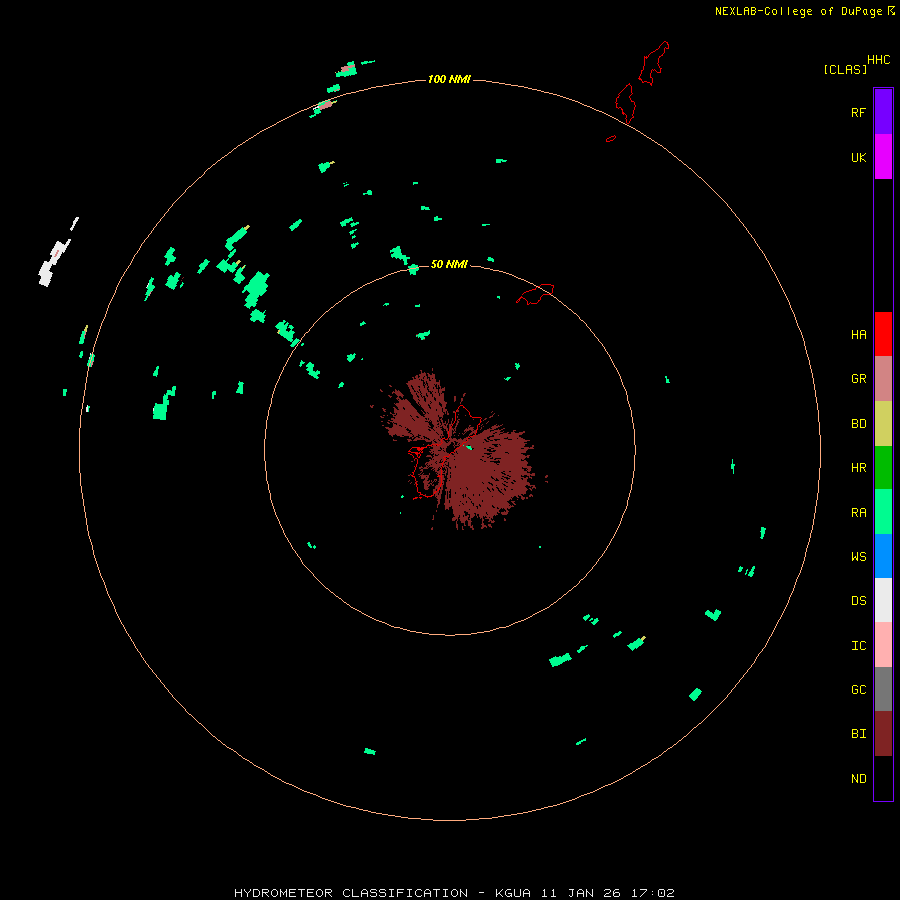Click the white DS legend swatch
The image size is (900, 900).
coord(883,600)
